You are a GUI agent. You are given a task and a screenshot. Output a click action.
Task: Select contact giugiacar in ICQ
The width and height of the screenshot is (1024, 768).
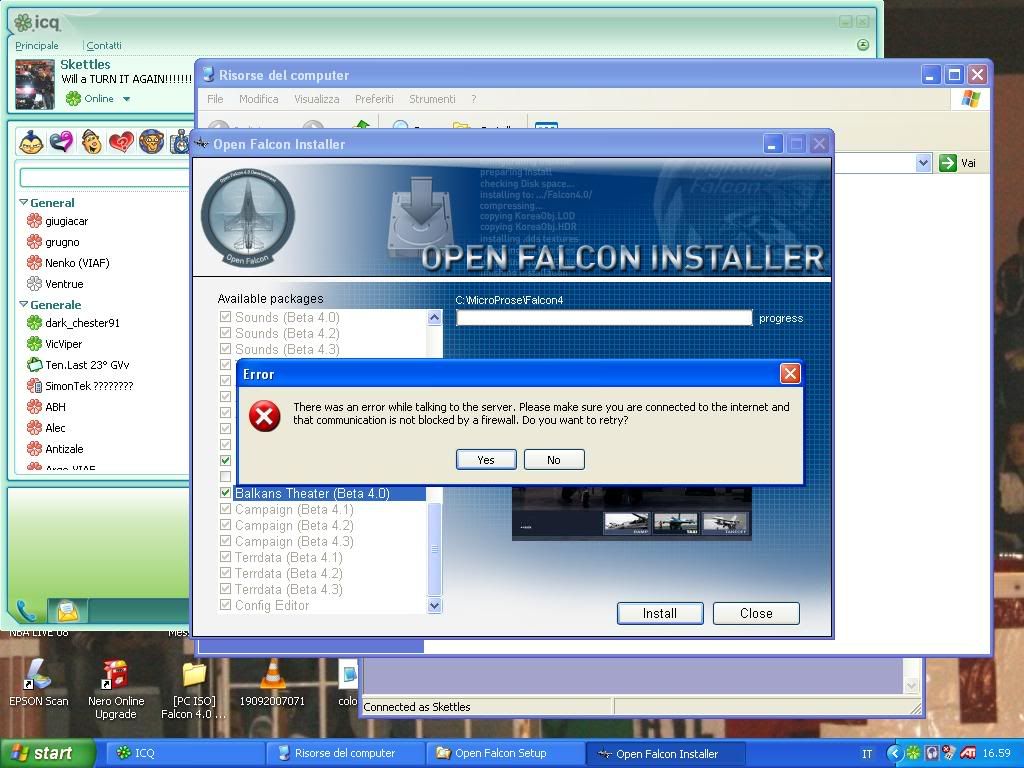66,221
